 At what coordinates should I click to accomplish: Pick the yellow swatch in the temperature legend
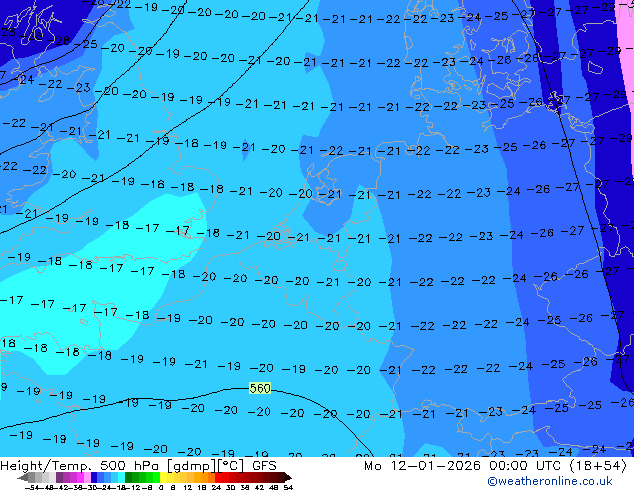click(163, 477)
